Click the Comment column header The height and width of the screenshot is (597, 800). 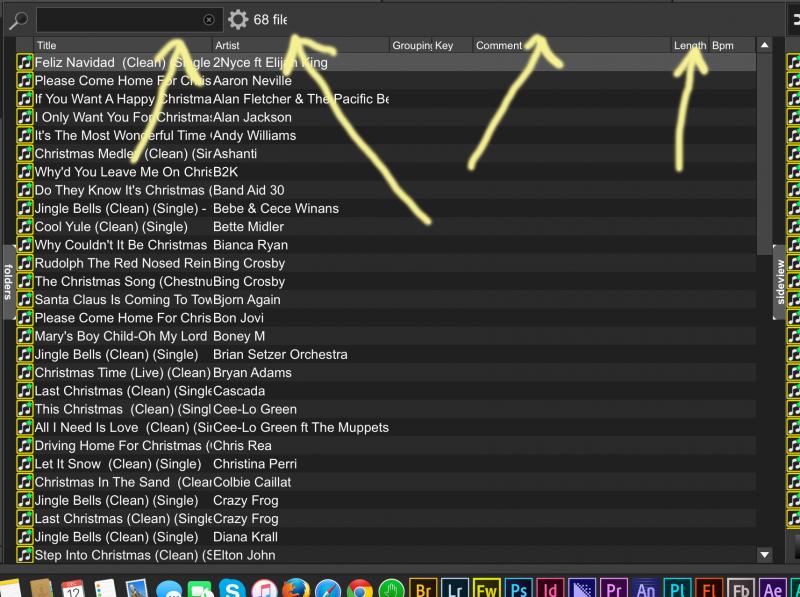point(570,45)
